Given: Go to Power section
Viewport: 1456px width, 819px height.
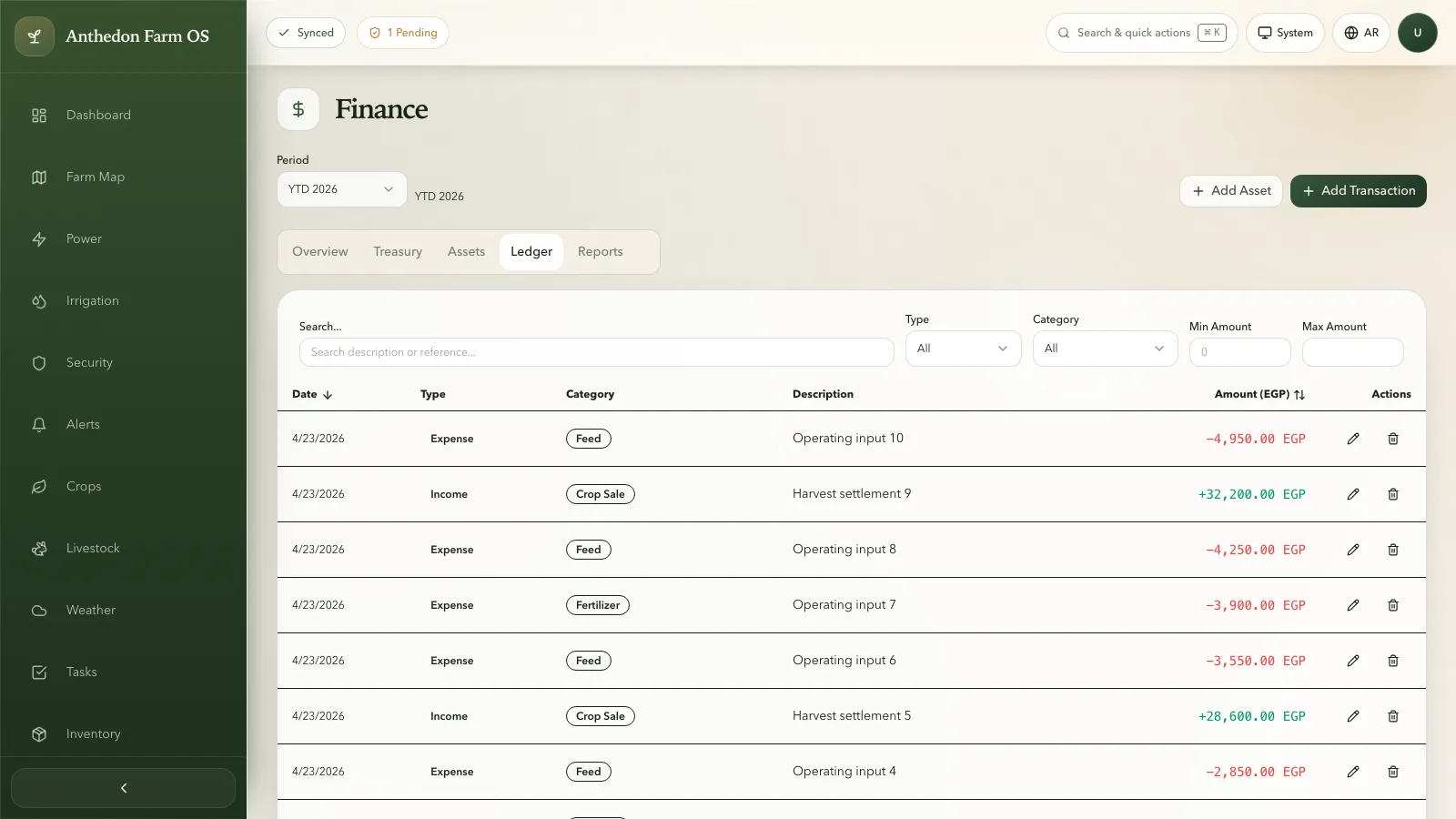Looking at the screenshot, I should [123, 238].
